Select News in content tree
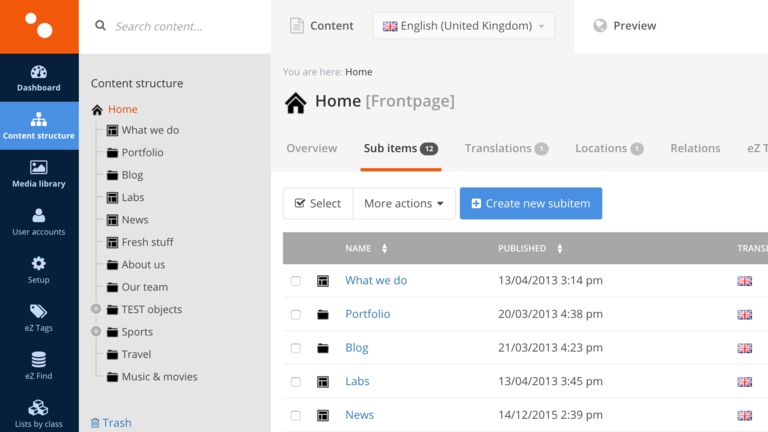 tap(135, 219)
